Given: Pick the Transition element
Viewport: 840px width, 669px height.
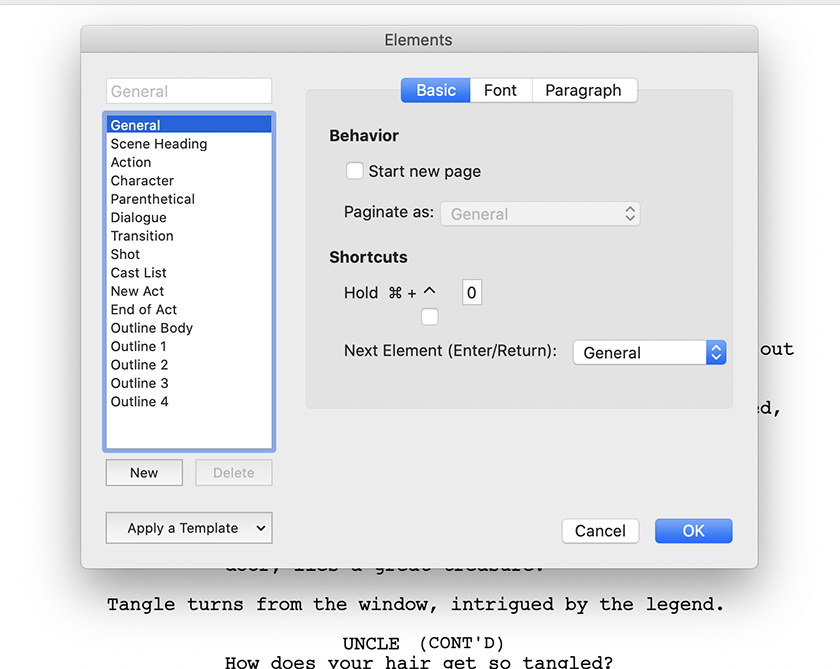Looking at the screenshot, I should coord(142,236).
